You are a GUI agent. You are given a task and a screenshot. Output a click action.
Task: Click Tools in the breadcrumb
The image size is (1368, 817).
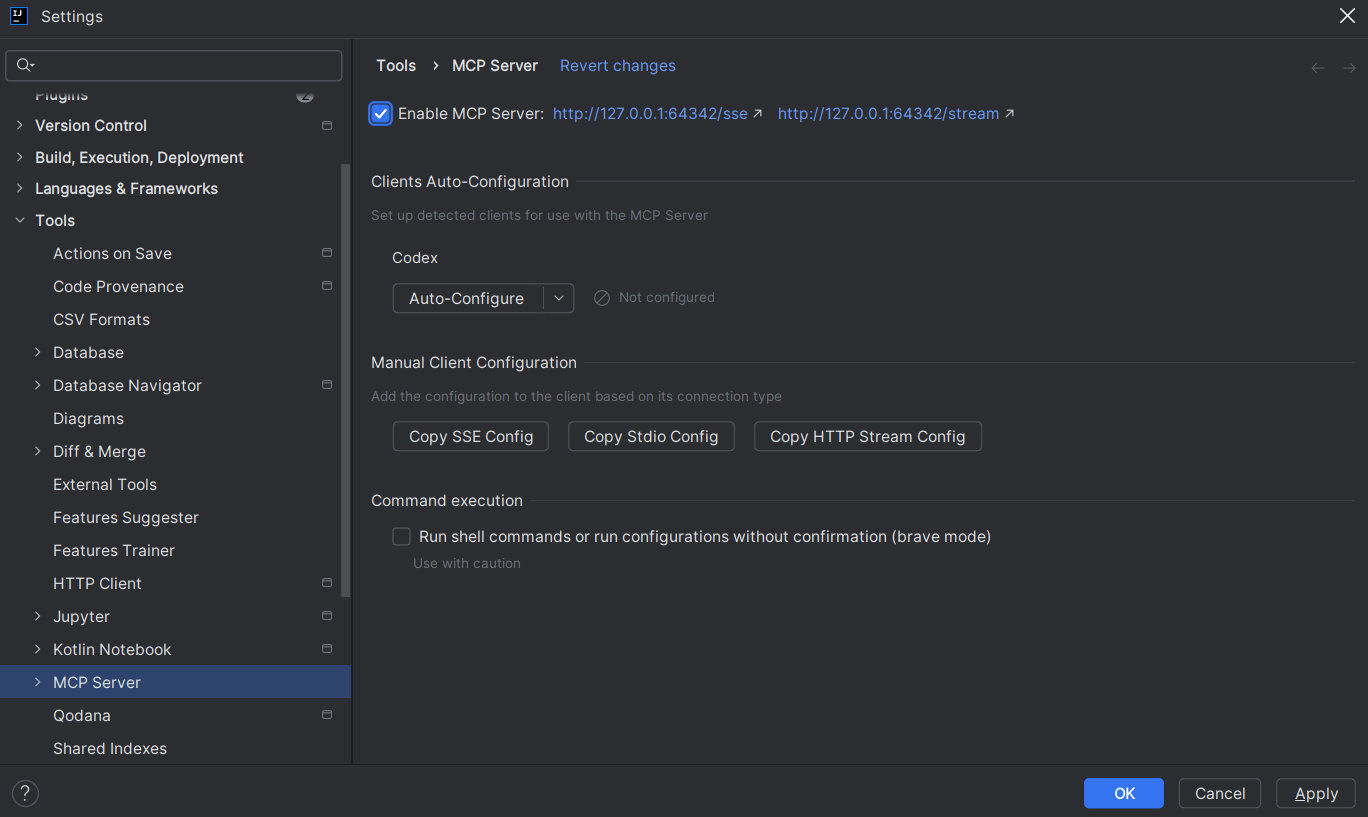[x=396, y=66]
